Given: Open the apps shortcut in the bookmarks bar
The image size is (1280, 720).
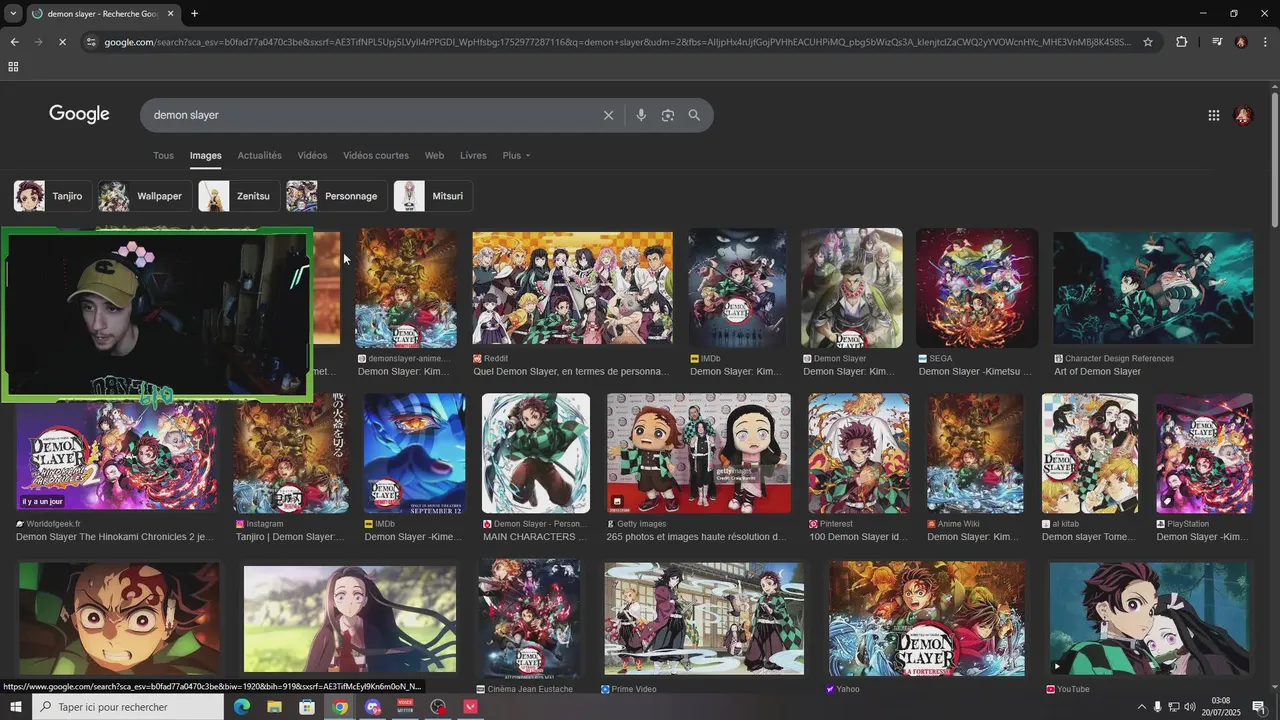Looking at the screenshot, I should [x=13, y=67].
